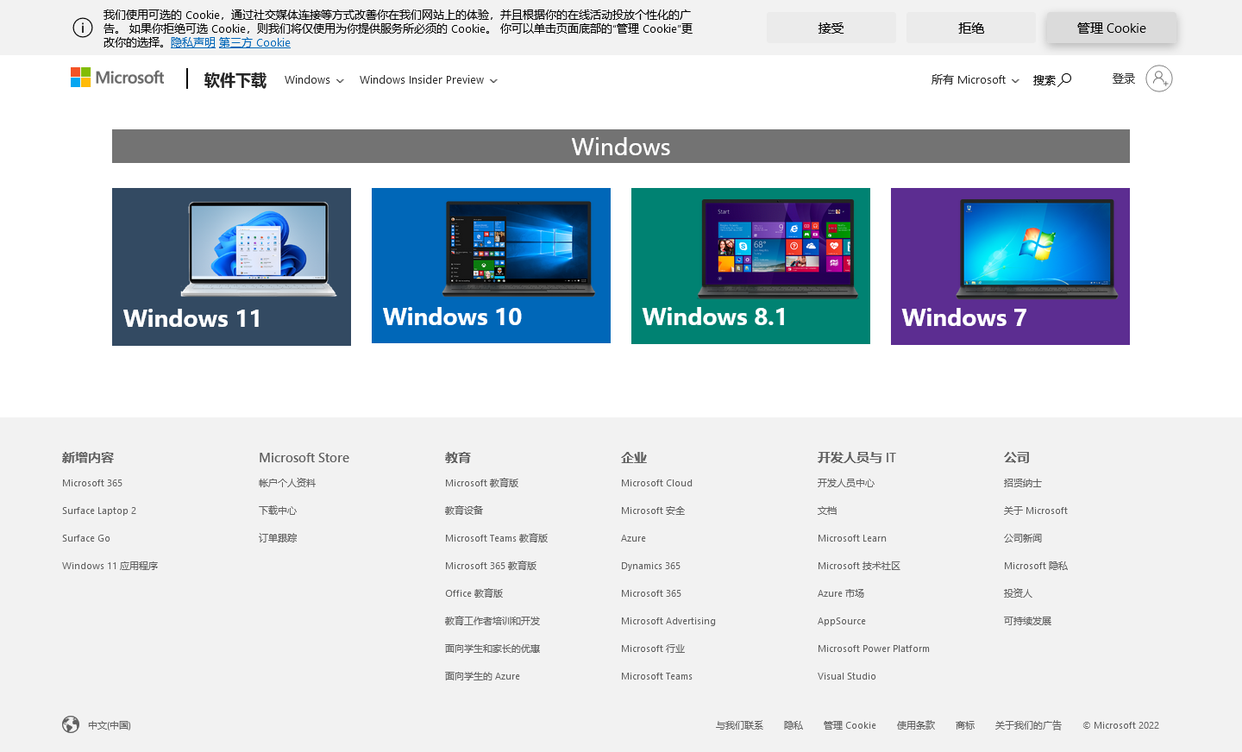This screenshot has width=1242, height=752.
Task: Expand the Windows Insider Preview dropdown
Action: pyautogui.click(x=428, y=80)
